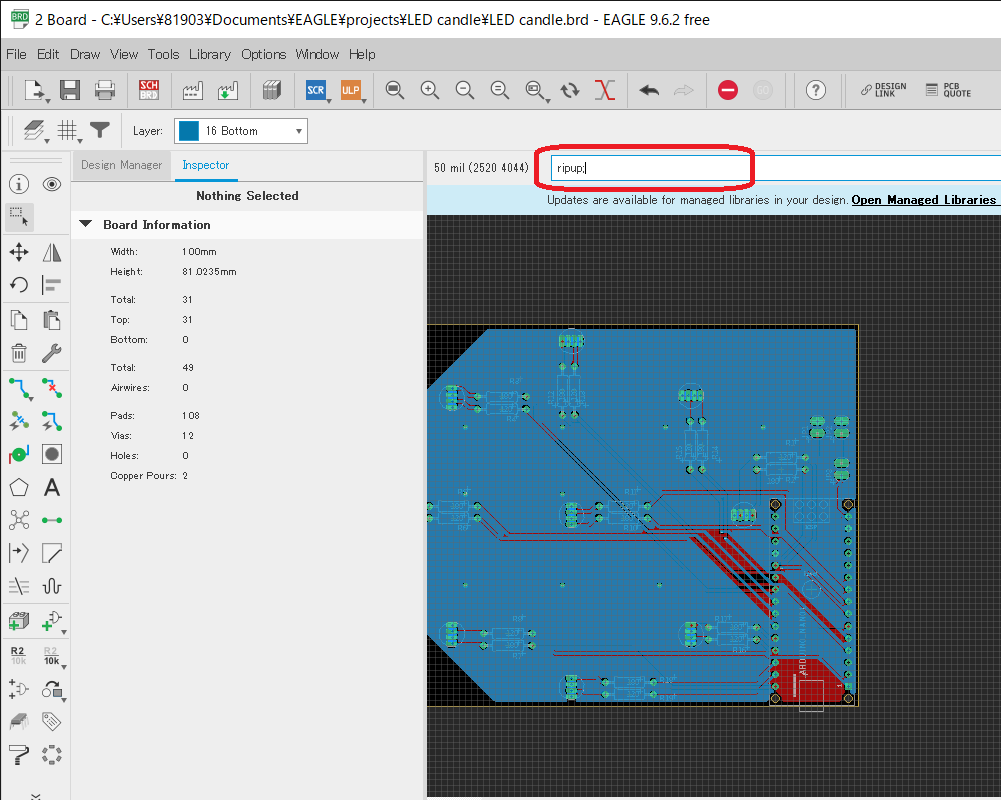Viewport: 1001px width, 800px height.
Task: Select the Show eye tool
Action: (x=52, y=185)
